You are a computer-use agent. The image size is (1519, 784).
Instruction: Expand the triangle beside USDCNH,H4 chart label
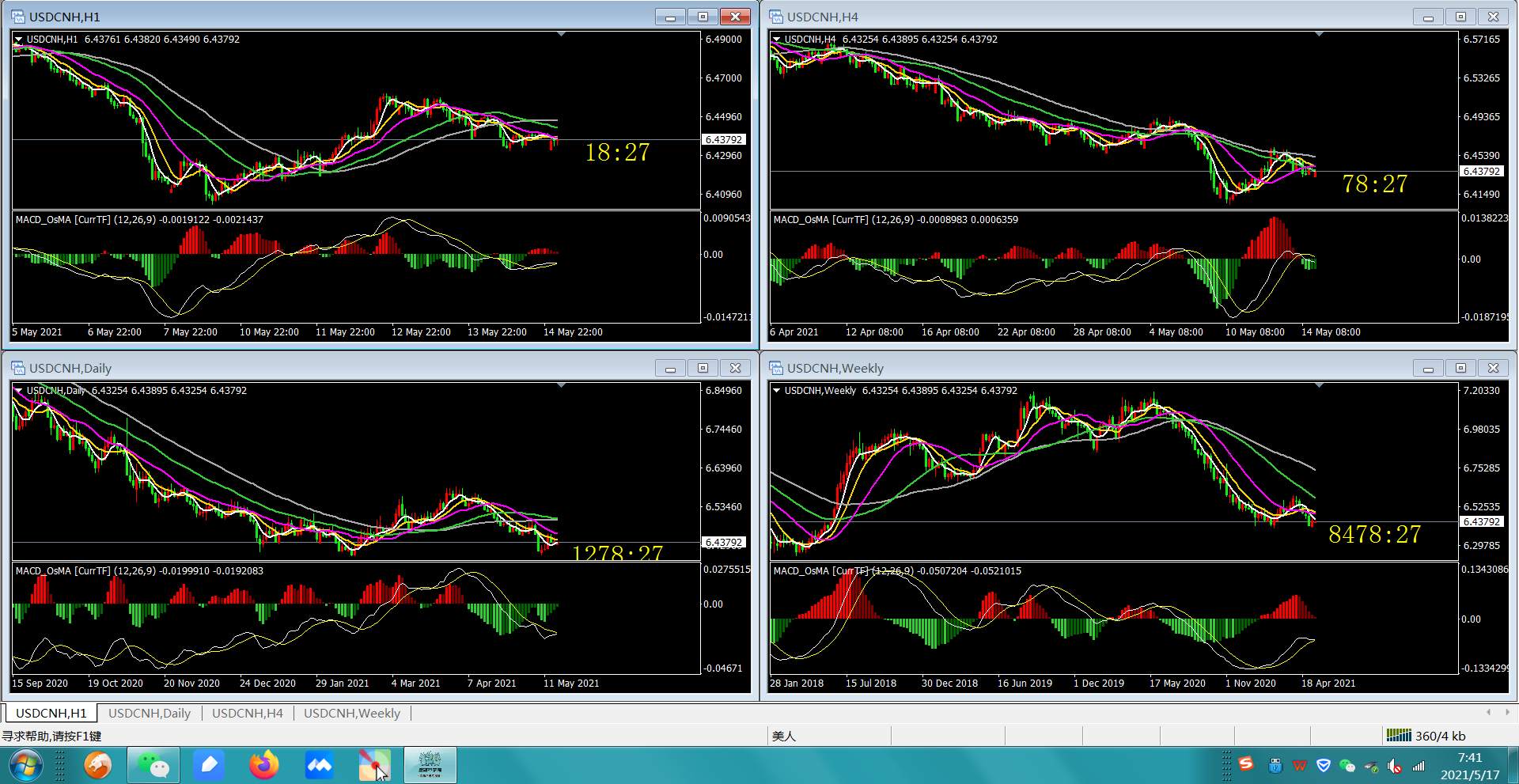pos(776,39)
